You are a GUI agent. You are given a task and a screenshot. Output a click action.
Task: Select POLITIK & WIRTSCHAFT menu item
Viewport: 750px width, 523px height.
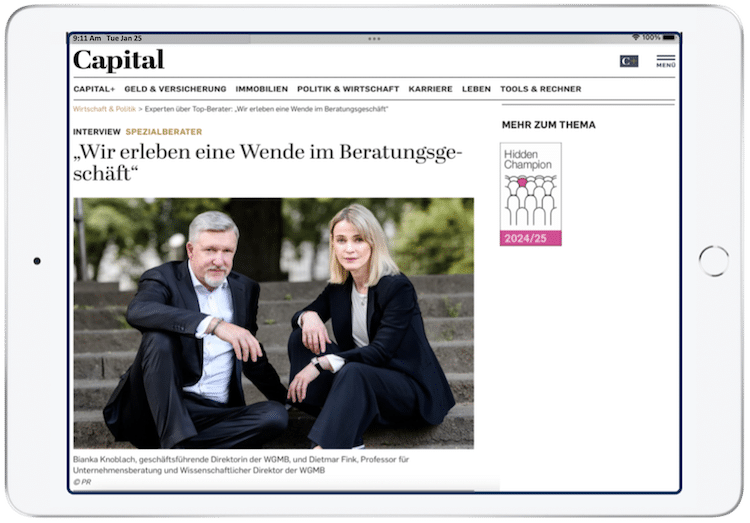[348, 89]
